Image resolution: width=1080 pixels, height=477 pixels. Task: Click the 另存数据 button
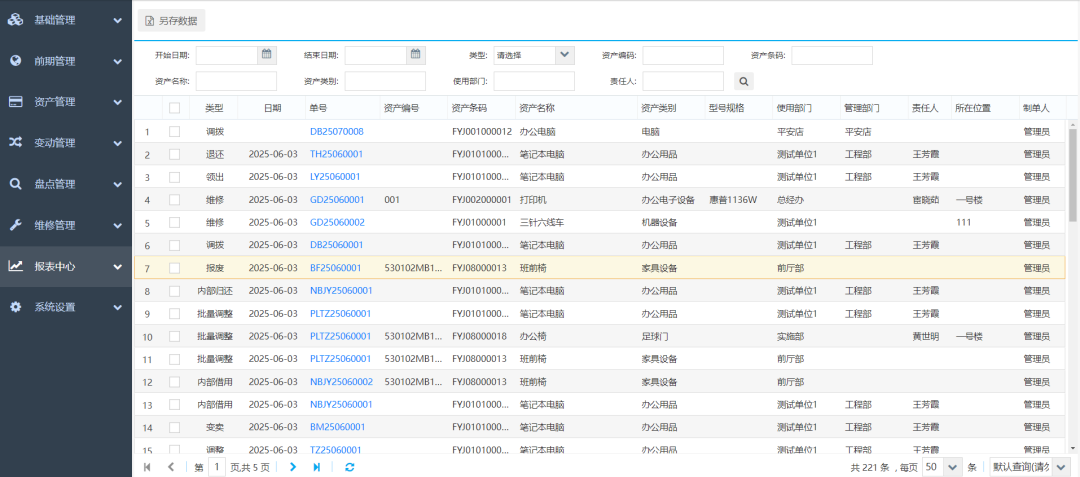171,20
